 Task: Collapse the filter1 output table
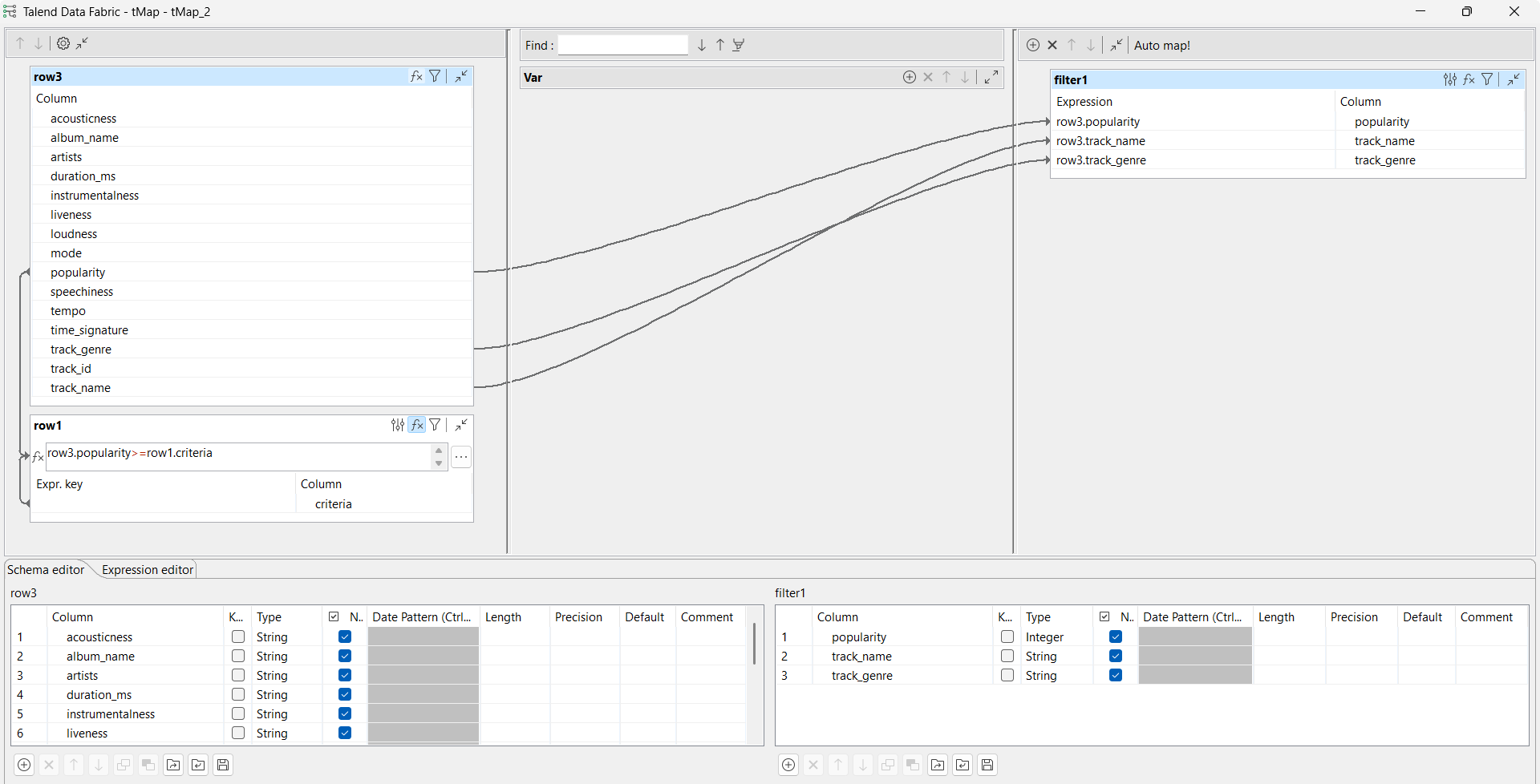[1513, 79]
